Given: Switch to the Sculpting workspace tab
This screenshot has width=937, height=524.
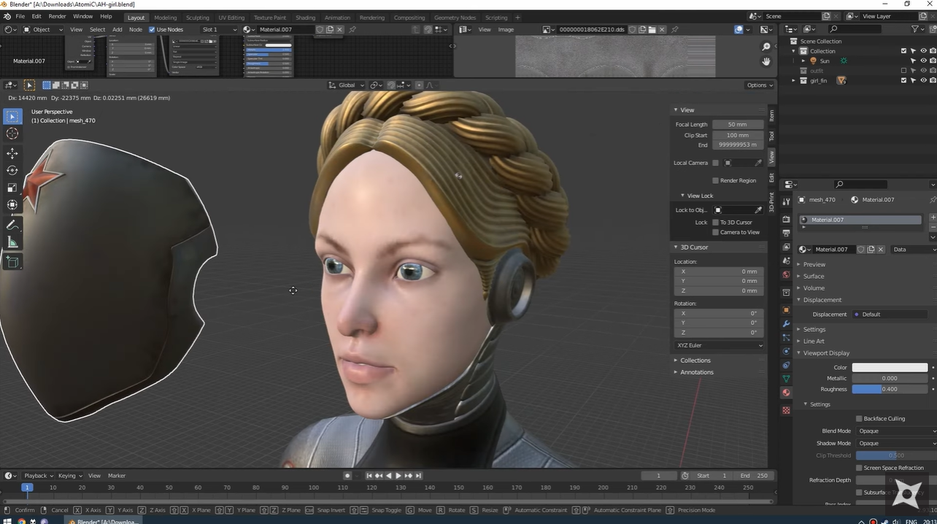Looking at the screenshot, I should click(x=197, y=17).
